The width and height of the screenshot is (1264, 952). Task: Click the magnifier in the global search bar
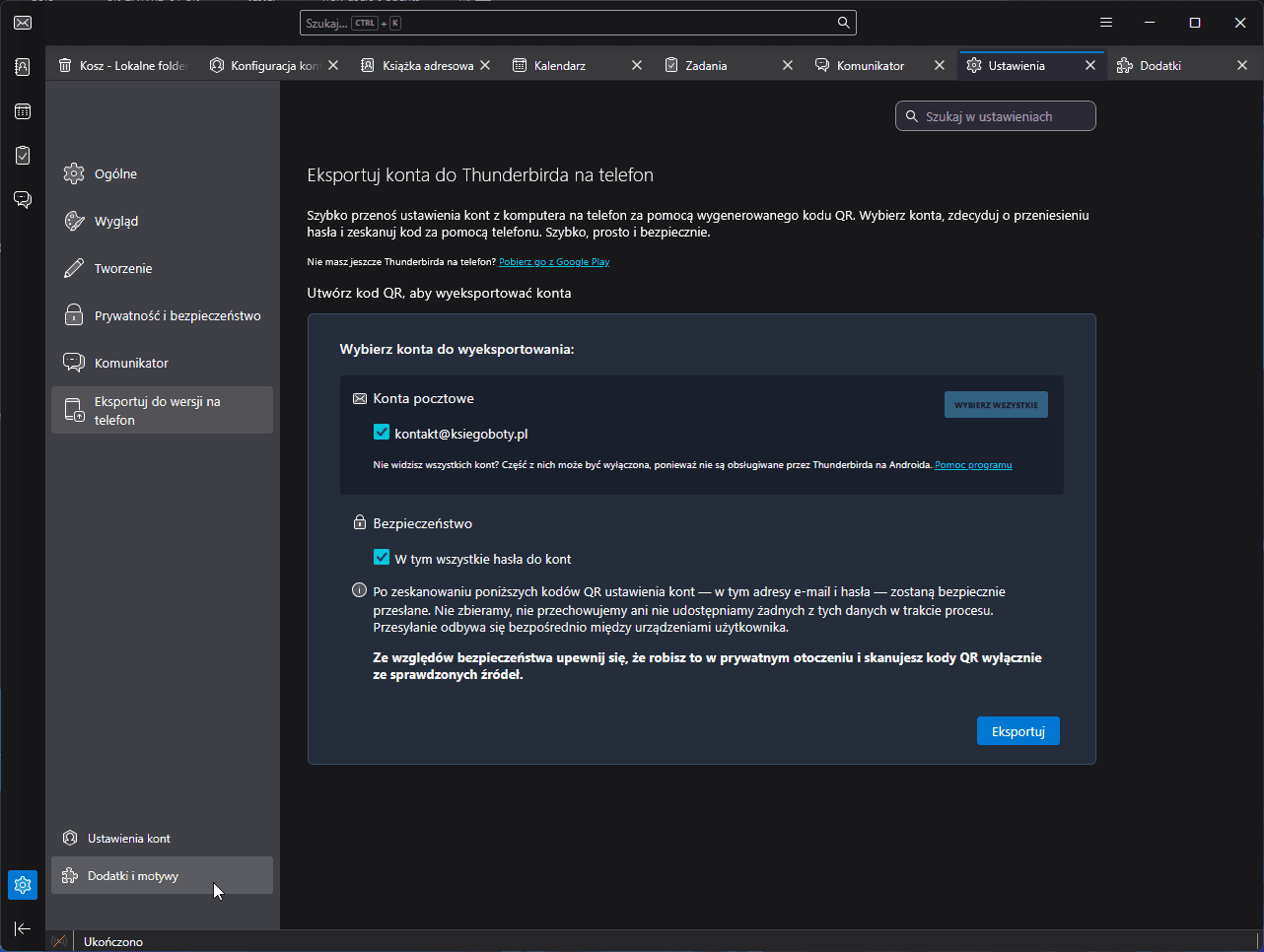point(844,23)
